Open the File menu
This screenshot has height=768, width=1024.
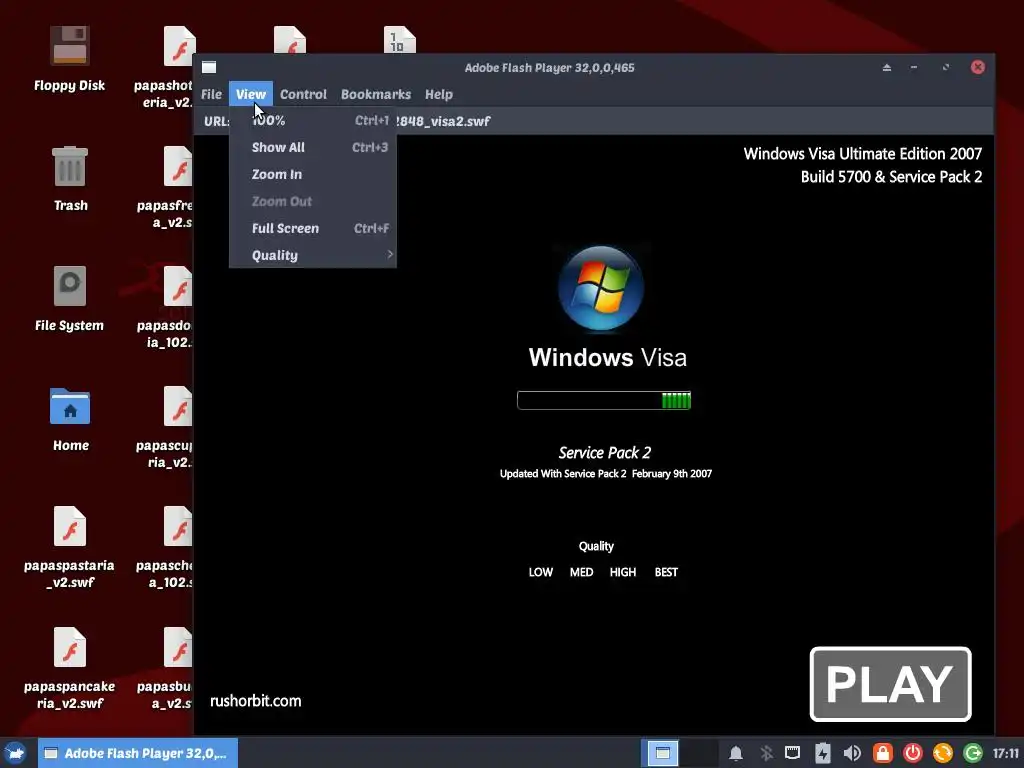click(x=211, y=94)
